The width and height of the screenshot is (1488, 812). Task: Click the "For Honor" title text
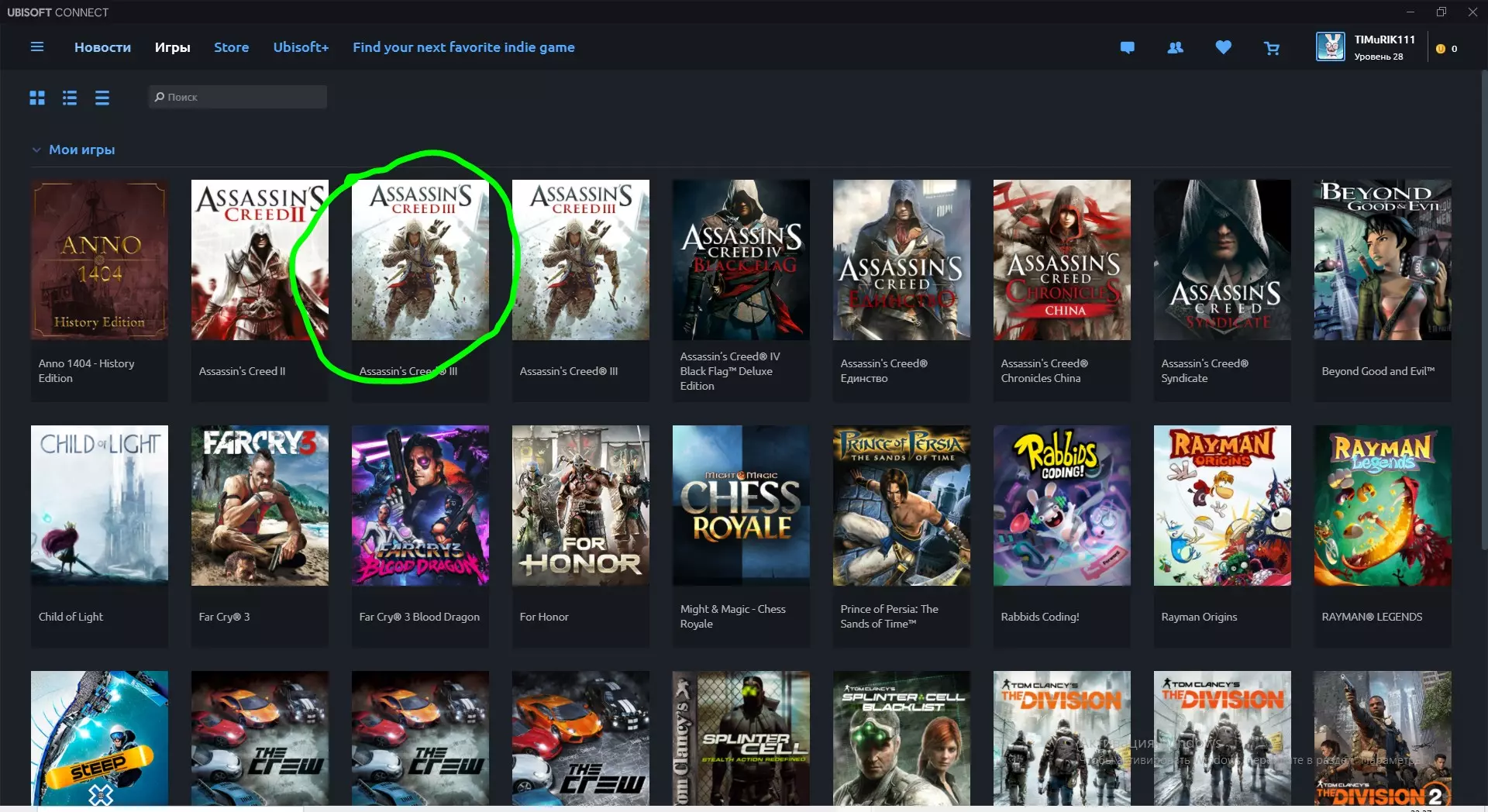pos(544,617)
